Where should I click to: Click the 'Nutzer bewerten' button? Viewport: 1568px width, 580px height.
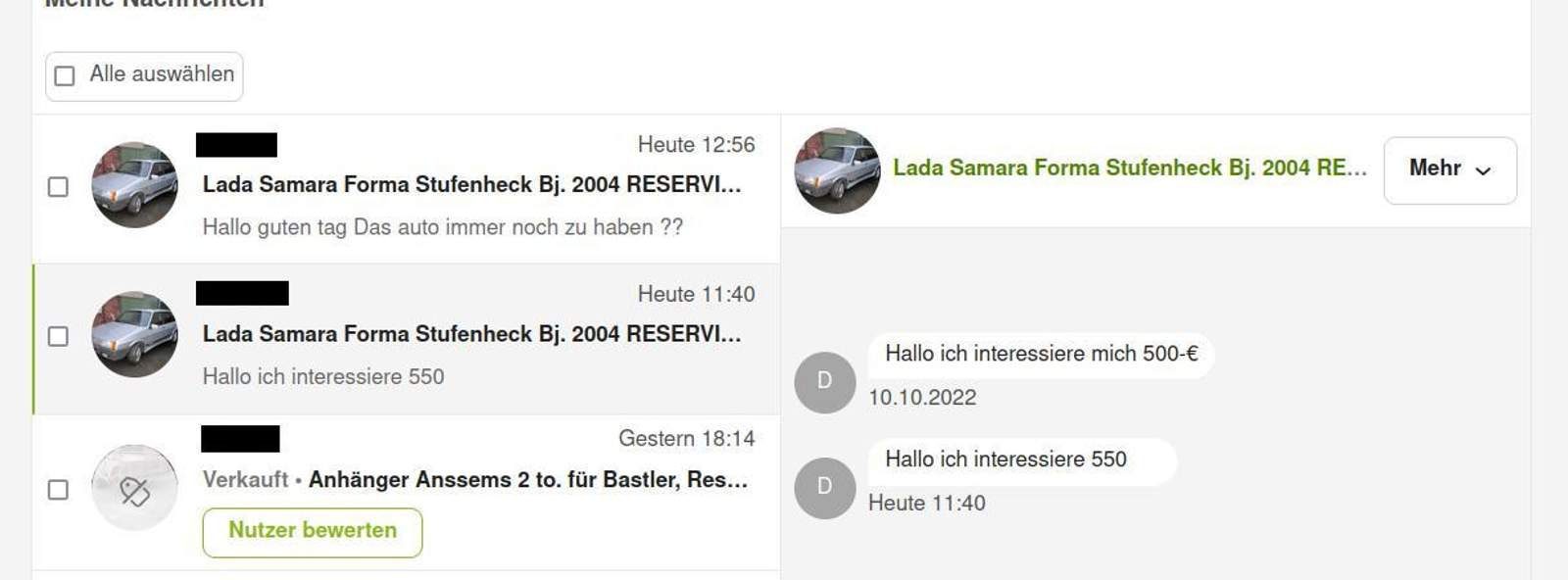tap(312, 531)
